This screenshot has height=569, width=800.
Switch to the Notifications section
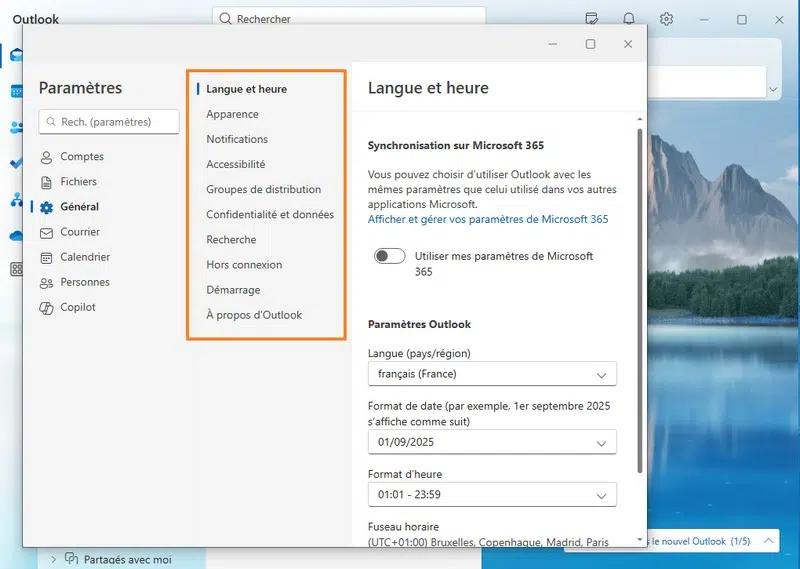pos(237,139)
